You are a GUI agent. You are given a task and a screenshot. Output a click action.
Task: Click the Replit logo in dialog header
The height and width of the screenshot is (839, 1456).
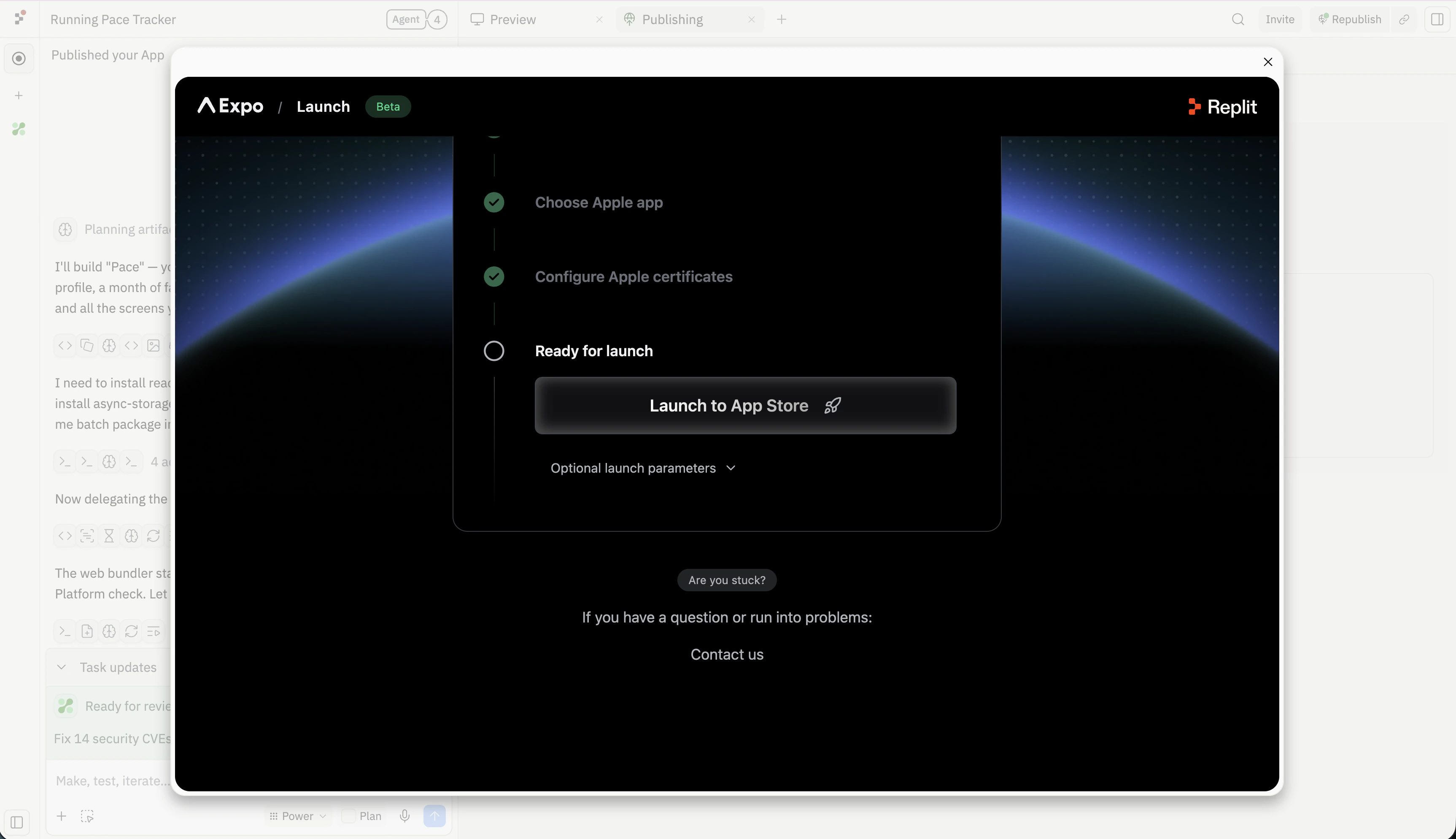click(x=1222, y=107)
